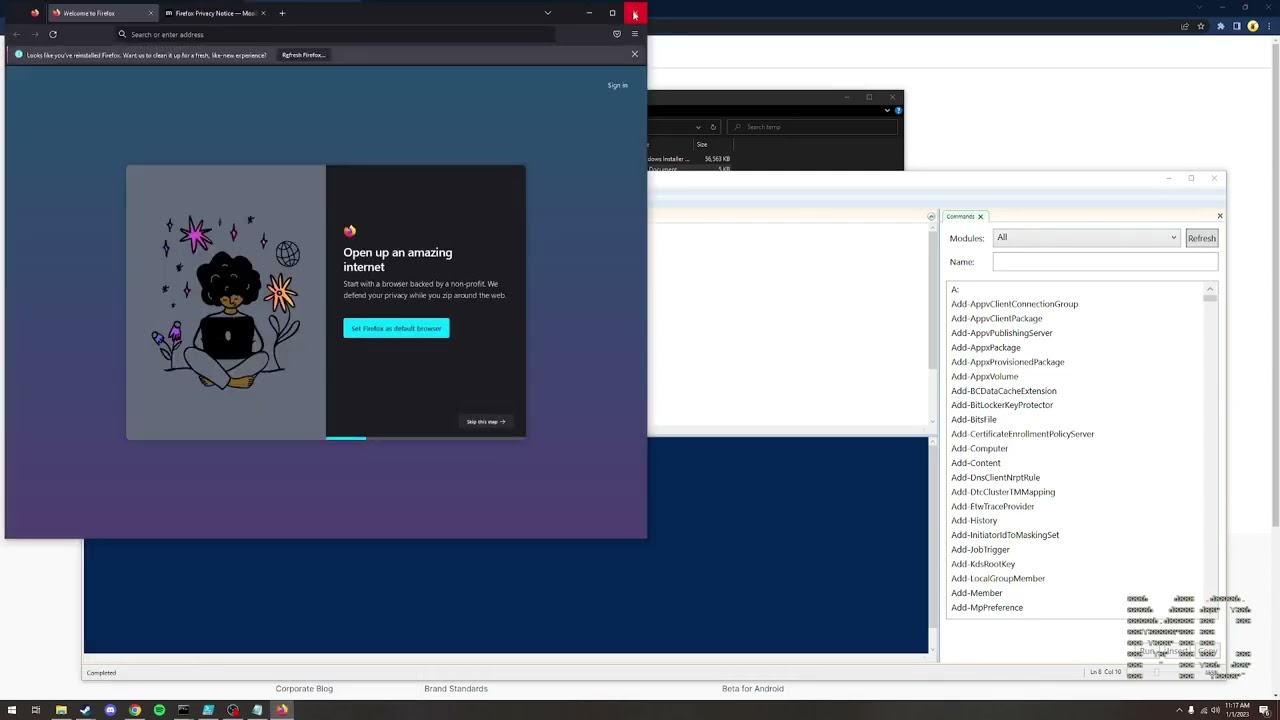Open Spotify from the taskbar
Image resolution: width=1280 pixels, height=720 pixels.
(x=159, y=710)
